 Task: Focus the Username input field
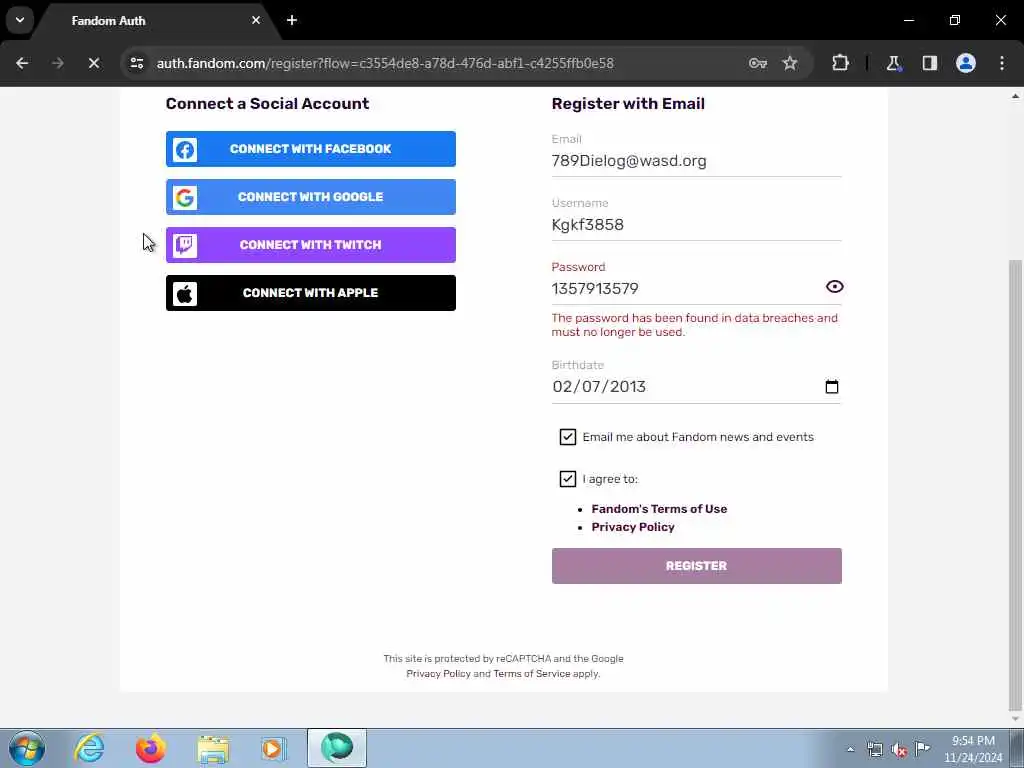[x=696, y=225]
